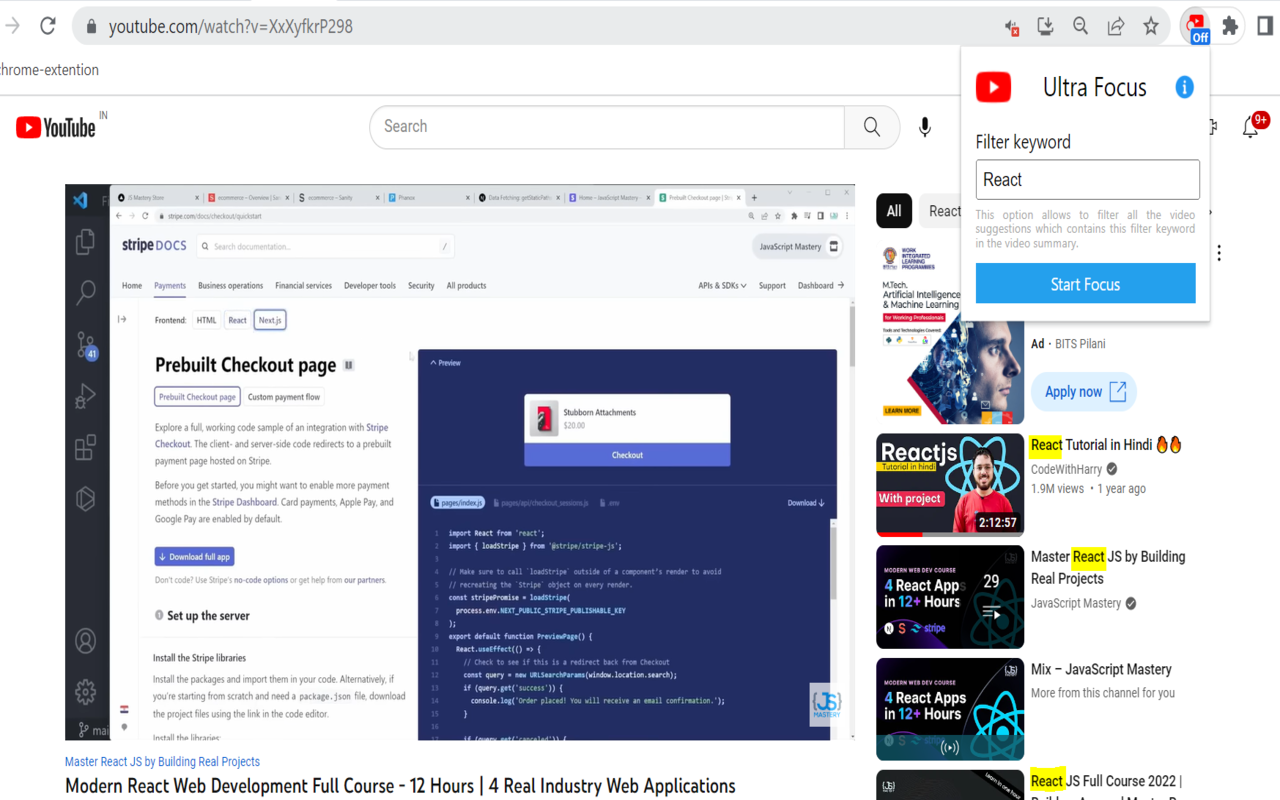Screen dimensions: 1280x800
Task: Click the verified badge next to JavaScript Mastery
Action: point(1131,603)
